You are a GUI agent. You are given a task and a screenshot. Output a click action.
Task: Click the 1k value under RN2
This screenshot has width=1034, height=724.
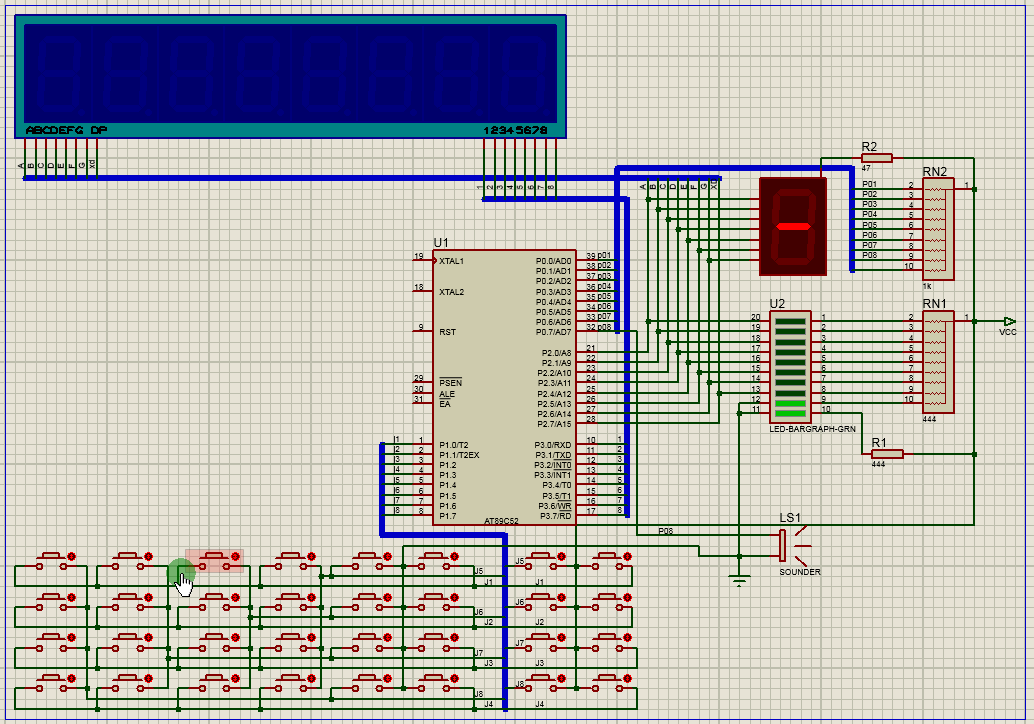[x=927, y=286]
